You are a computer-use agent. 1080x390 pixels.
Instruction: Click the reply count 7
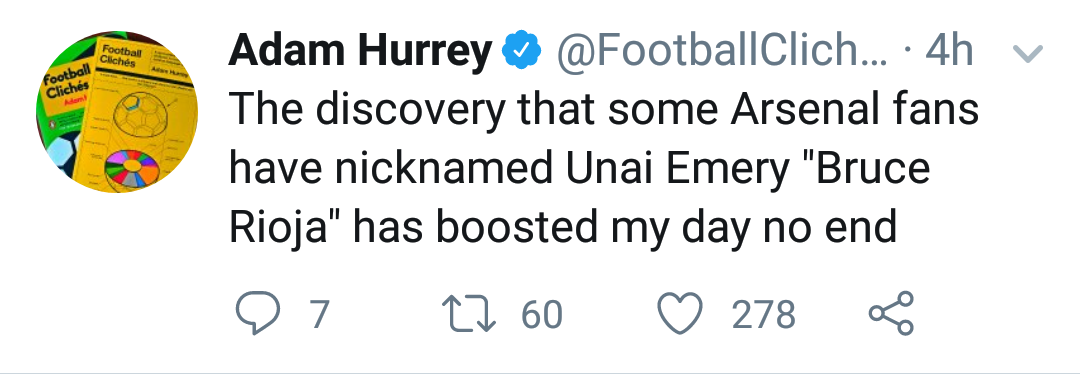[320, 314]
